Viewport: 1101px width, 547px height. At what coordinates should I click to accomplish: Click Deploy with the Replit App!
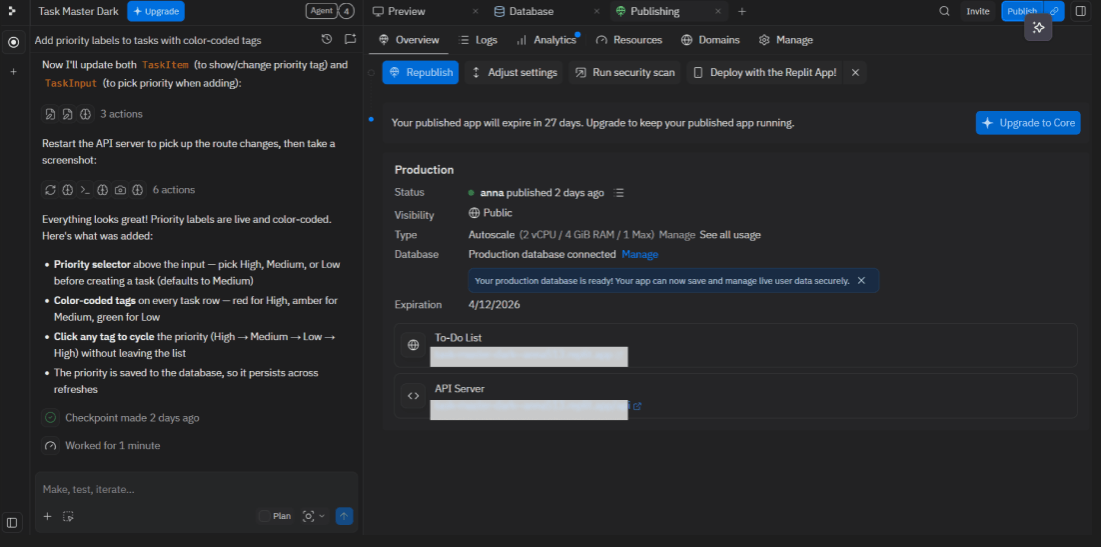(765, 72)
